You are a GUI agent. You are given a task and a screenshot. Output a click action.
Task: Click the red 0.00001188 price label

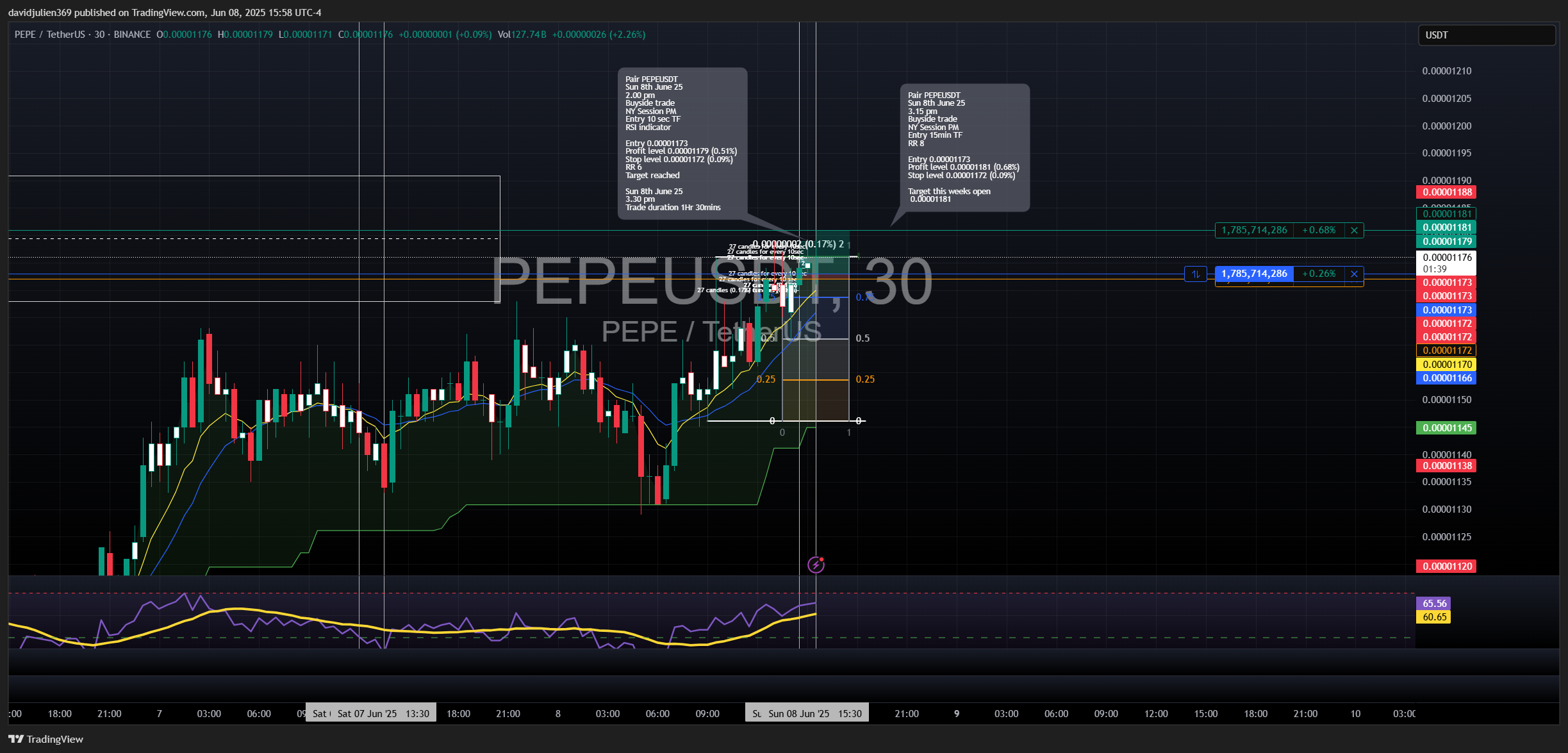(x=1446, y=192)
